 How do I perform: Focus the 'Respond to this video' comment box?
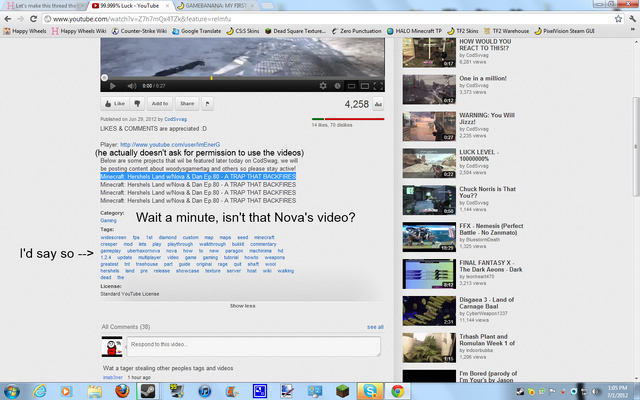pyautogui.click(x=253, y=346)
